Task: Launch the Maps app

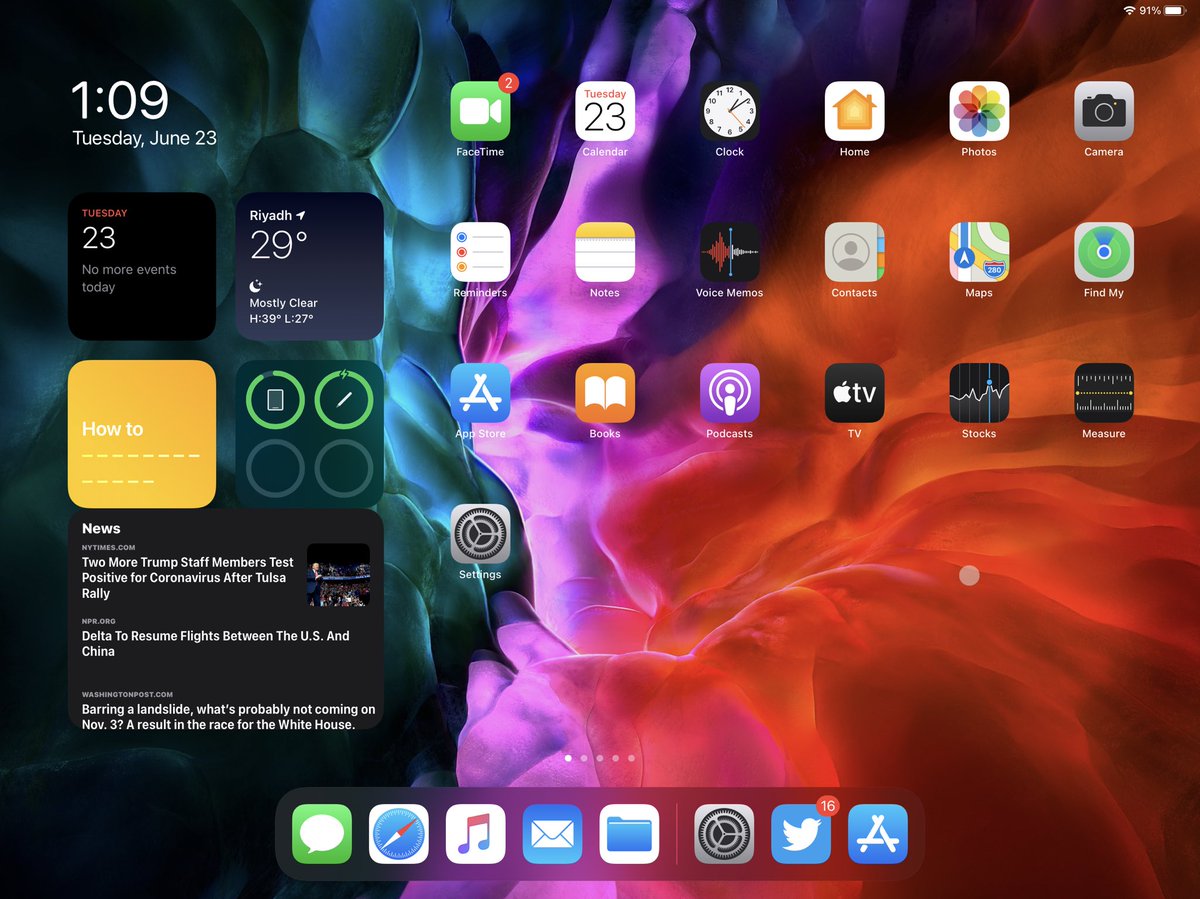Action: pos(979,252)
